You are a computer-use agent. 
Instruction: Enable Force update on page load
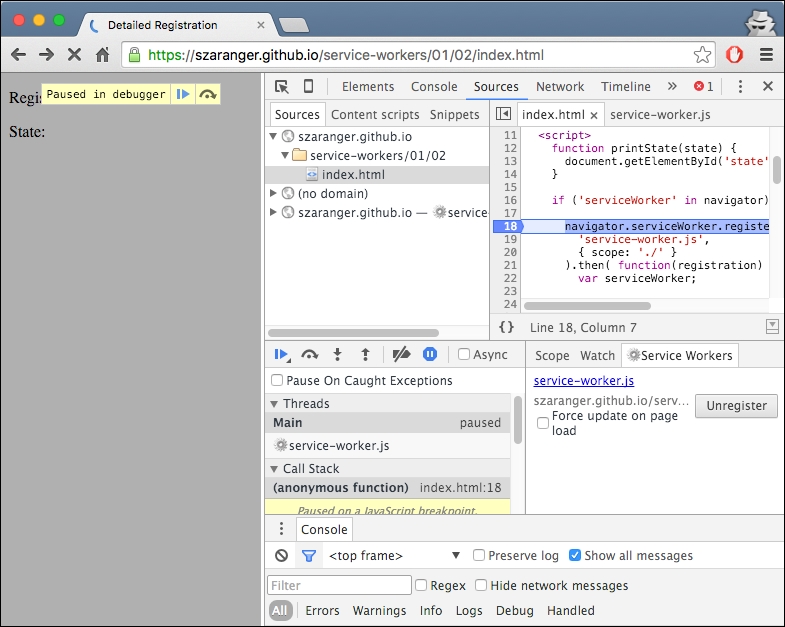pos(542,423)
